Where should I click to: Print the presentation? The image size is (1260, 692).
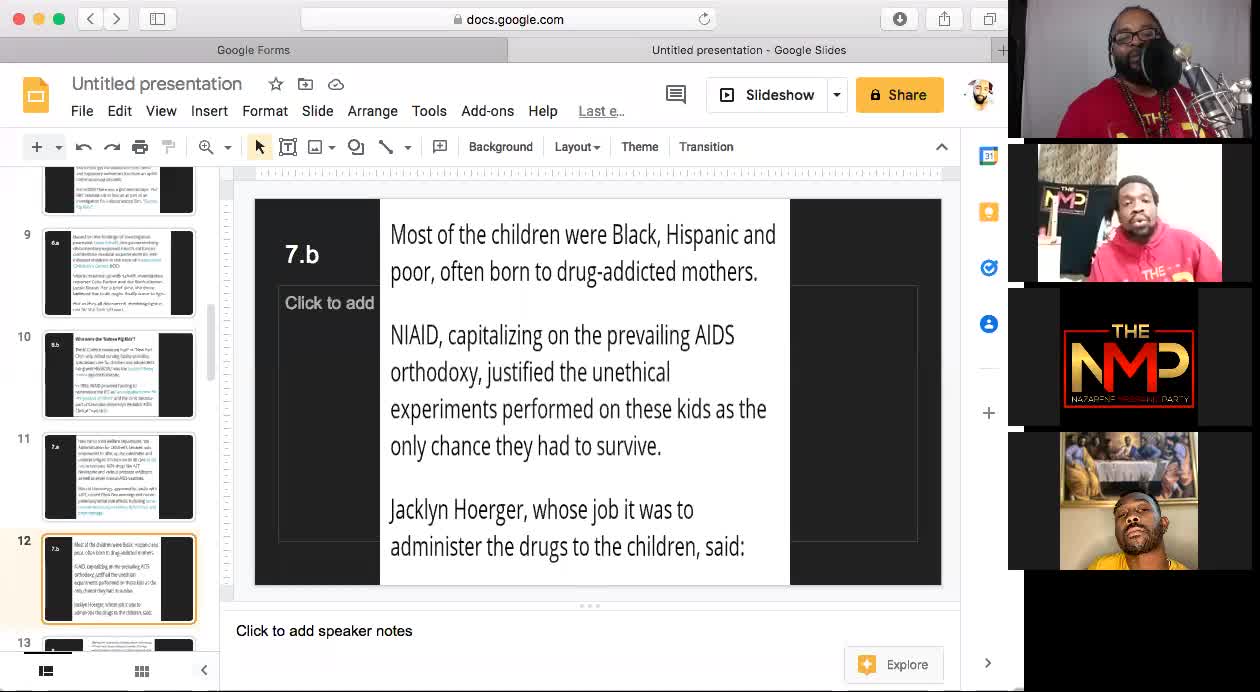coord(140,147)
